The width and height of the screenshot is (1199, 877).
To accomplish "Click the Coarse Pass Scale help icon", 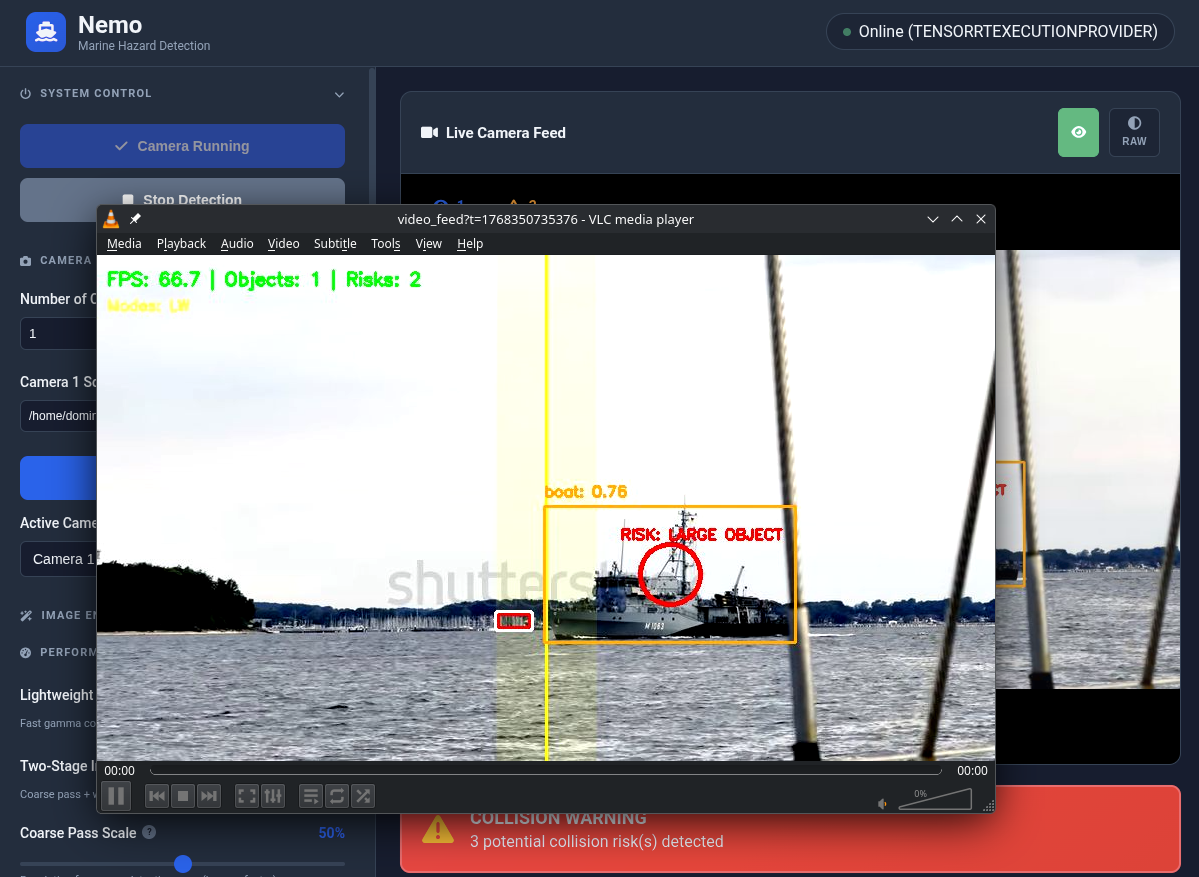I will (x=151, y=832).
